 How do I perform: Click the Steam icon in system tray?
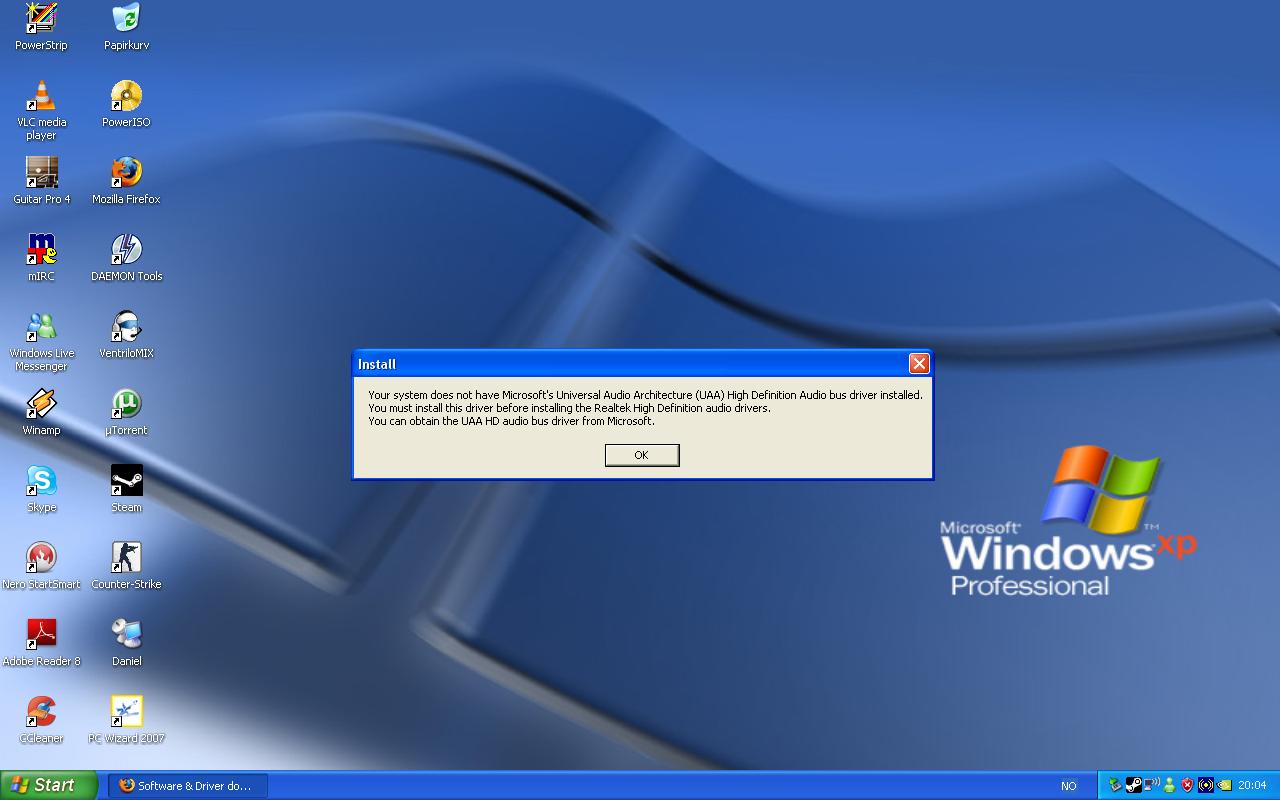click(x=1134, y=785)
